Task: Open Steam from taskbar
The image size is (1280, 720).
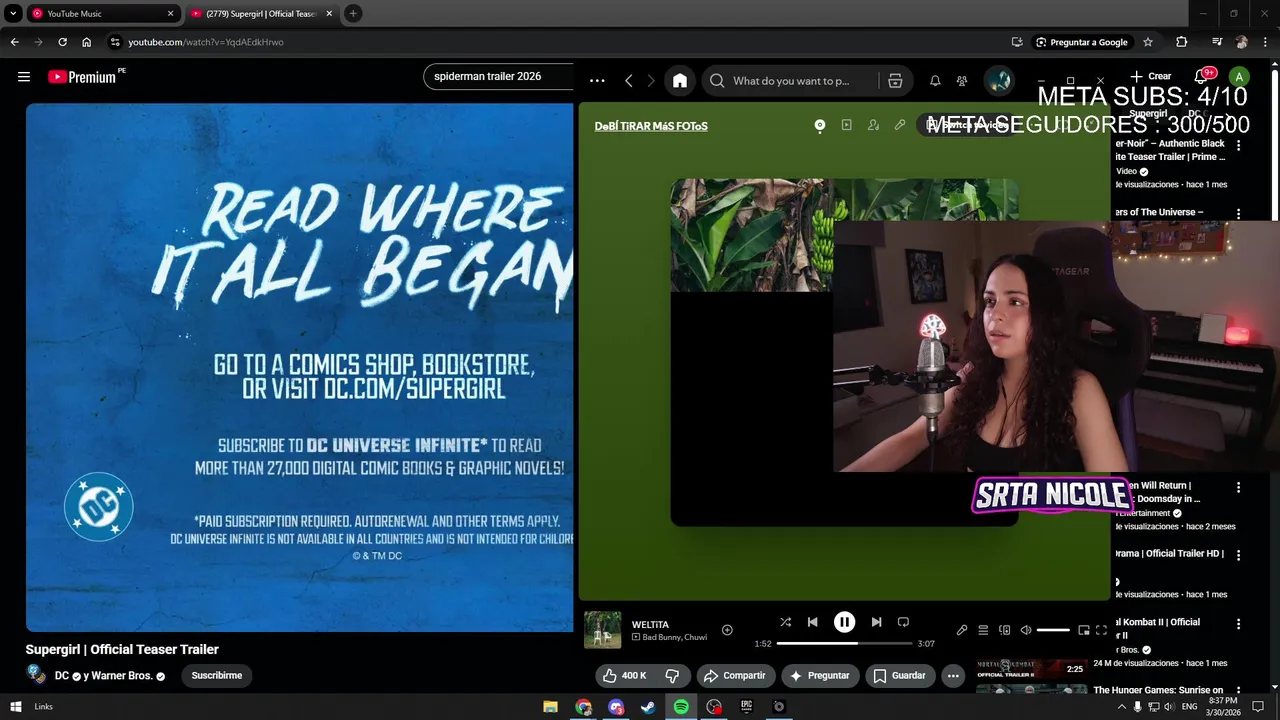Action: point(648,707)
